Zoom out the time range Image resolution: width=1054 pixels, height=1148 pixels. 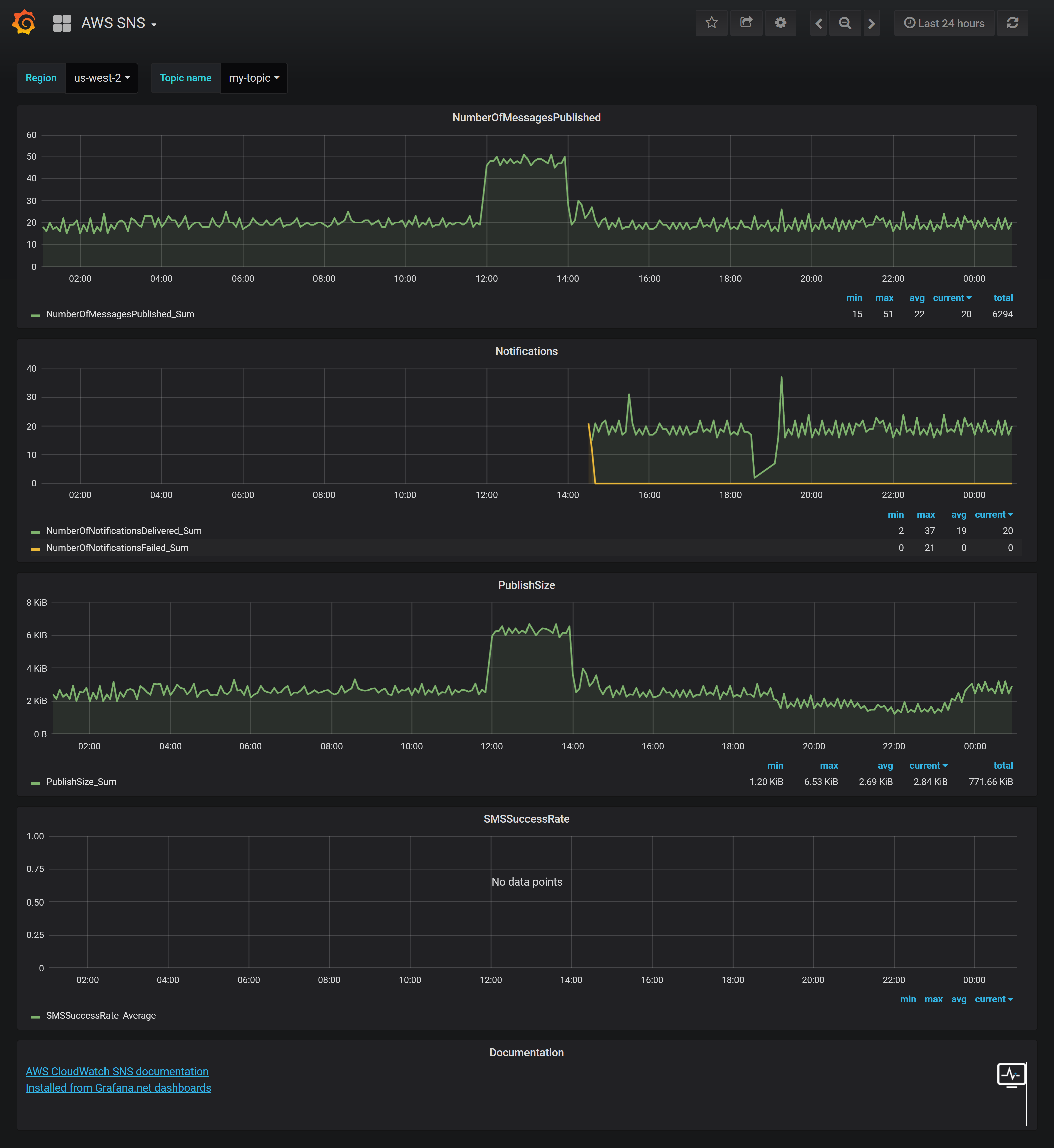[845, 23]
